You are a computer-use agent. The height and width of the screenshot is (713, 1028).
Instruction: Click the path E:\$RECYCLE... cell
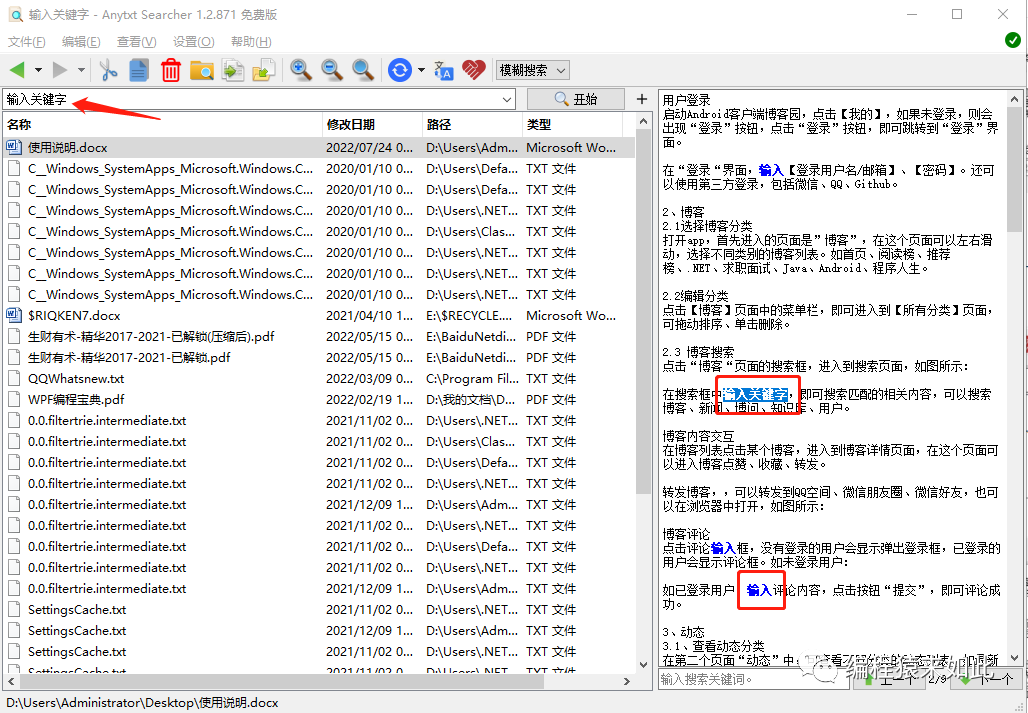(469, 315)
